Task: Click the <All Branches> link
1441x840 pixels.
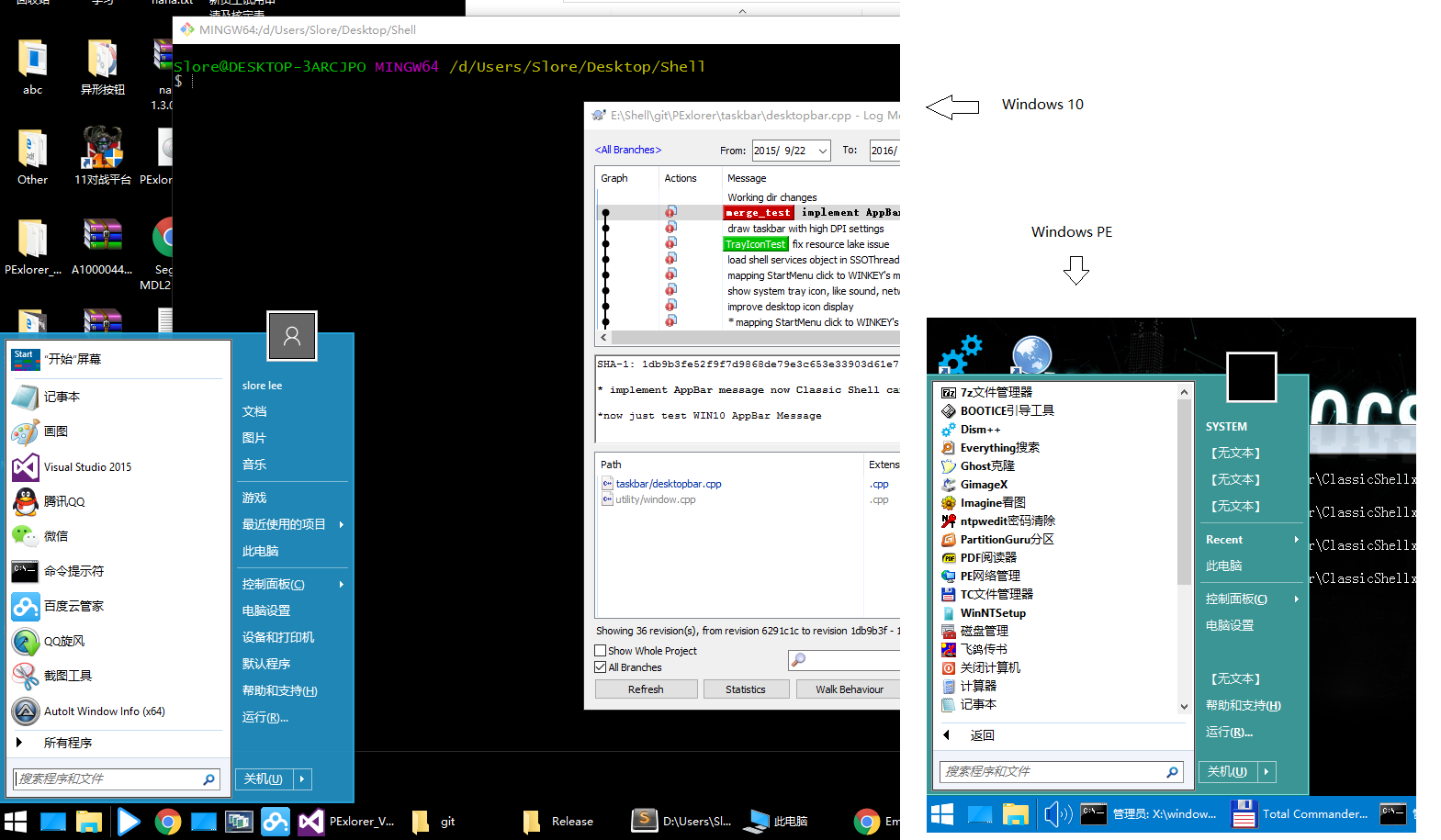Action: (628, 150)
